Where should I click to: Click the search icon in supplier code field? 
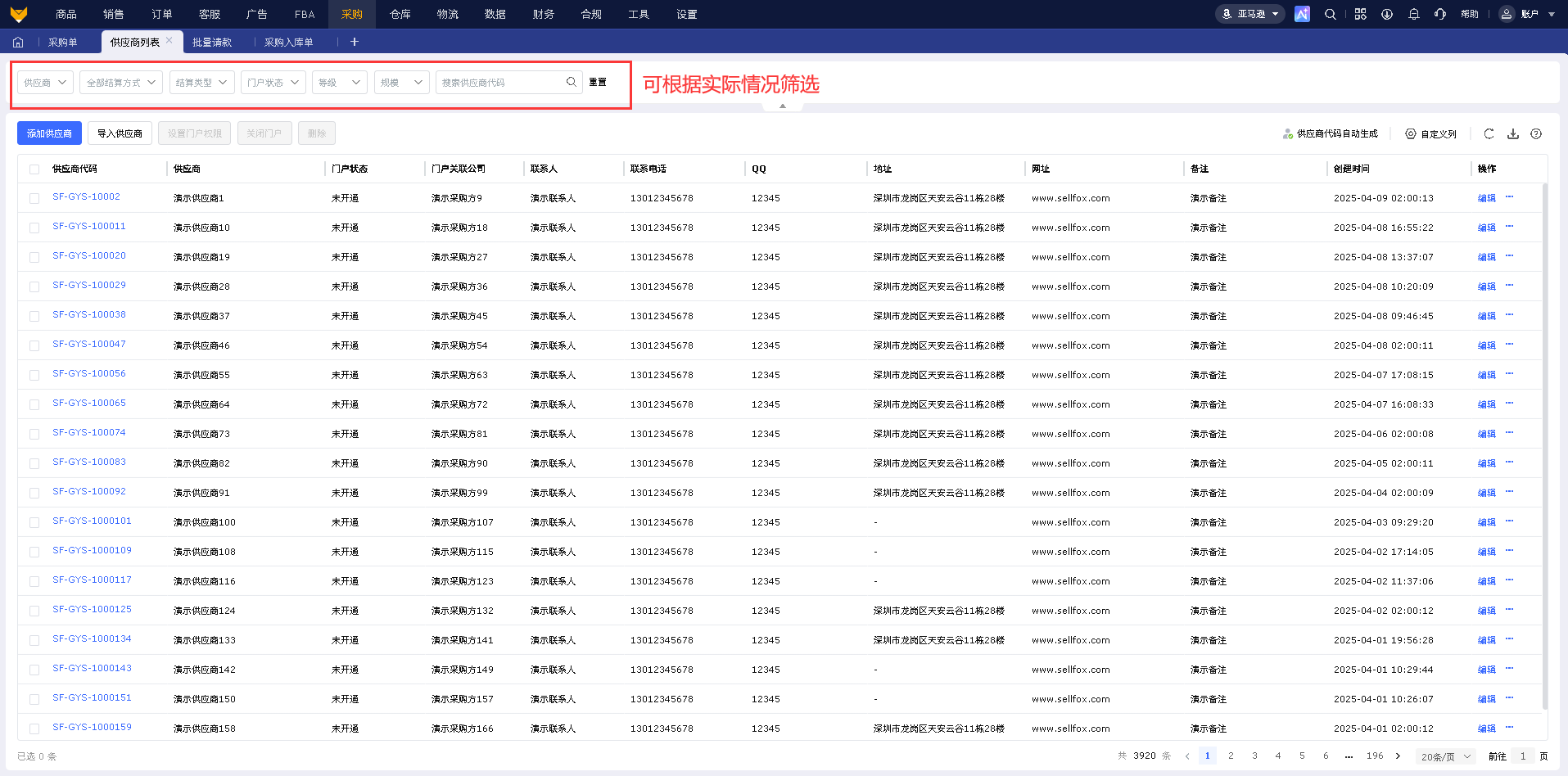click(x=572, y=82)
